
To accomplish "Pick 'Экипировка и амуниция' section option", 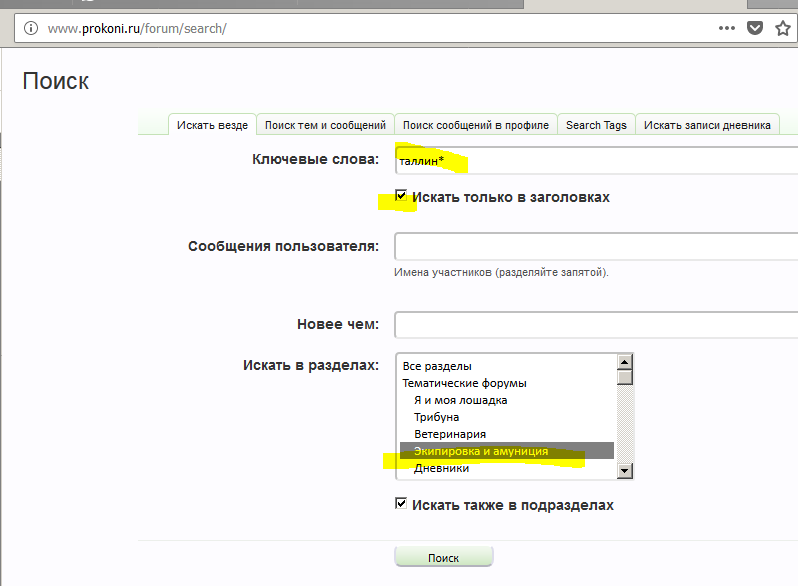I will [x=481, y=451].
